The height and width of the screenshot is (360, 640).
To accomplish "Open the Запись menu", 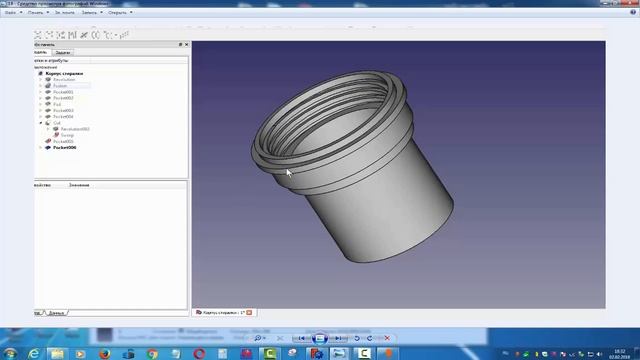I will pyautogui.click(x=92, y=13).
